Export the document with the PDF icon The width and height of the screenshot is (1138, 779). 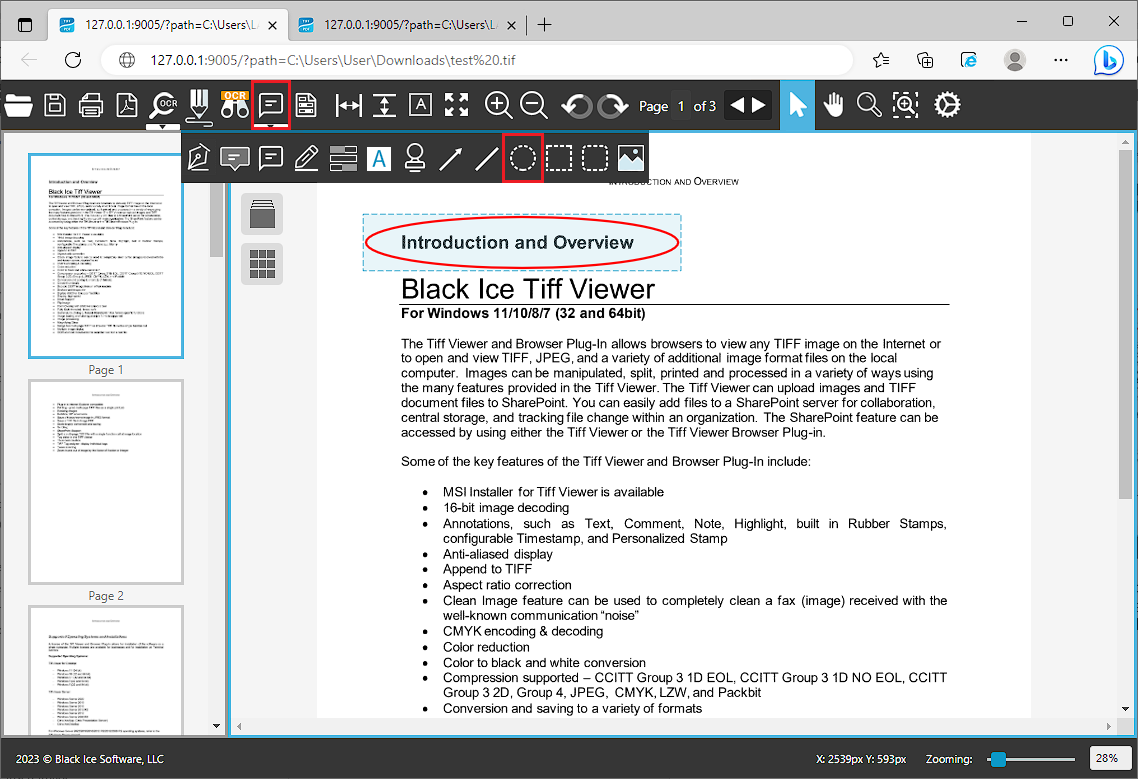[x=127, y=106]
